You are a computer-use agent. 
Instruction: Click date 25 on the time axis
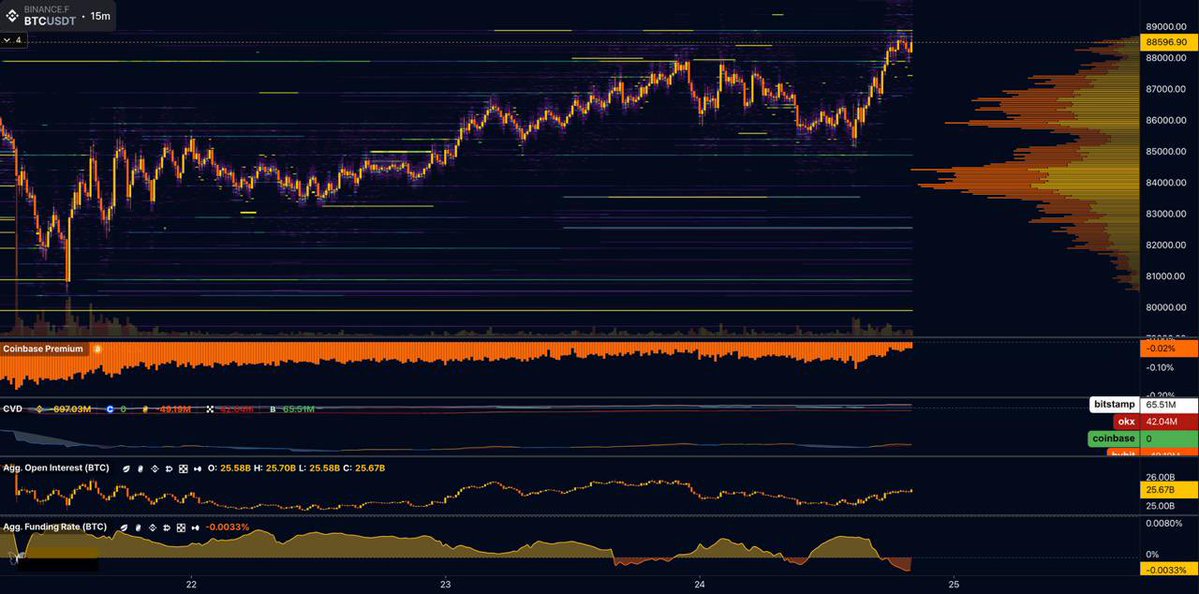[954, 584]
